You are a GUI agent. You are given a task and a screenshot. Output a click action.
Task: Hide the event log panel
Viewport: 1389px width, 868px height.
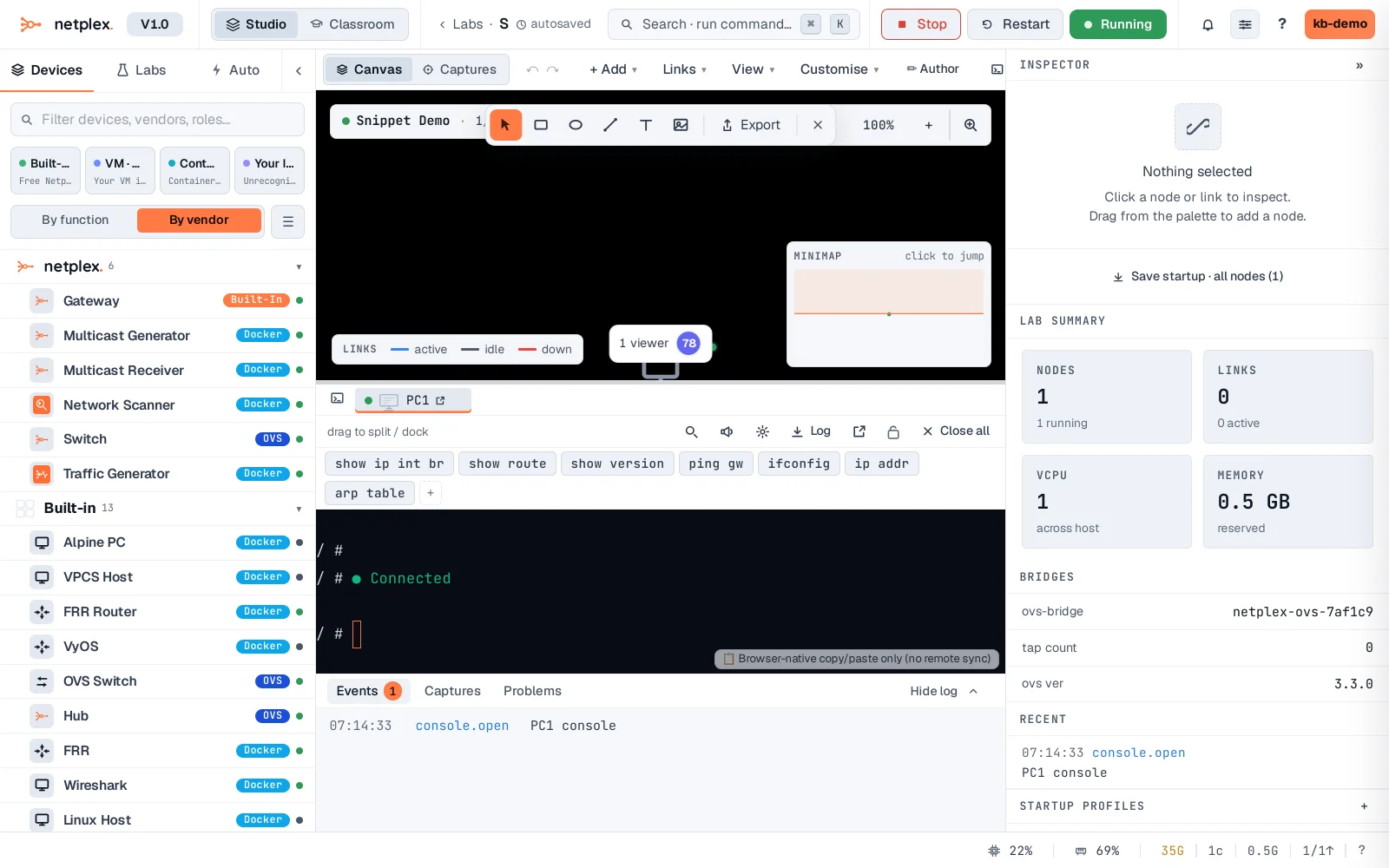tap(944, 691)
